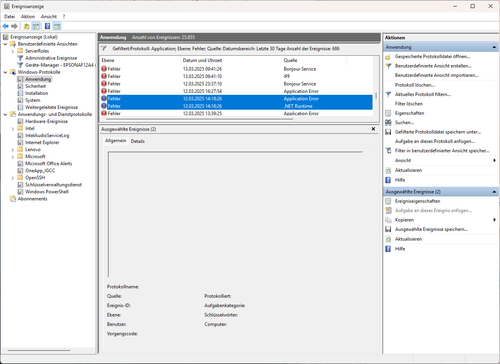Expand the ServerRoles folder
Screen dimensions: 500x364
pyautogui.click(x=13, y=51)
